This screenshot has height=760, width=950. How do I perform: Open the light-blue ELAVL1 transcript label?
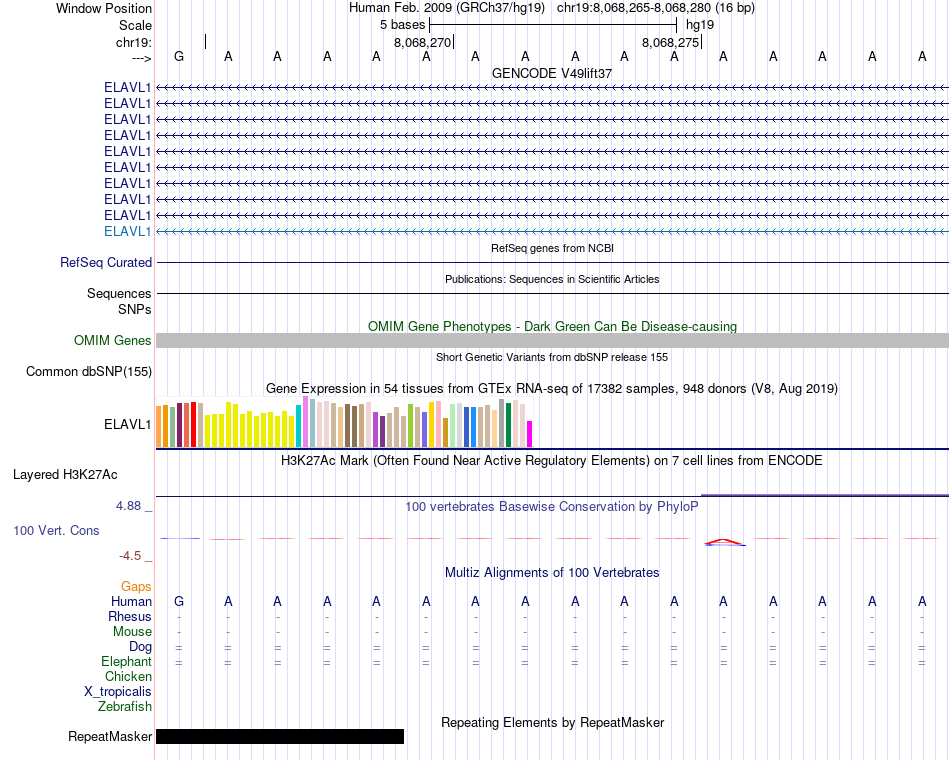click(x=127, y=232)
